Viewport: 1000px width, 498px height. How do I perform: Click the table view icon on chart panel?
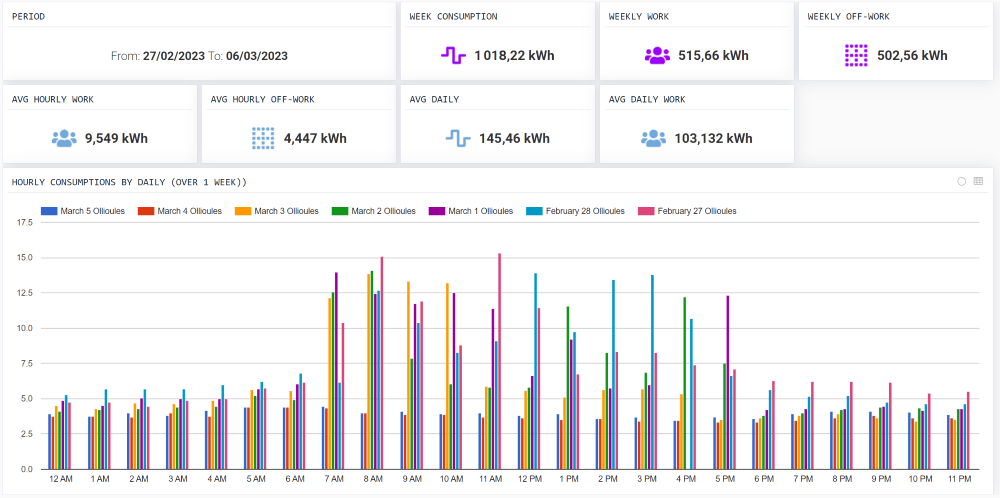click(x=978, y=181)
